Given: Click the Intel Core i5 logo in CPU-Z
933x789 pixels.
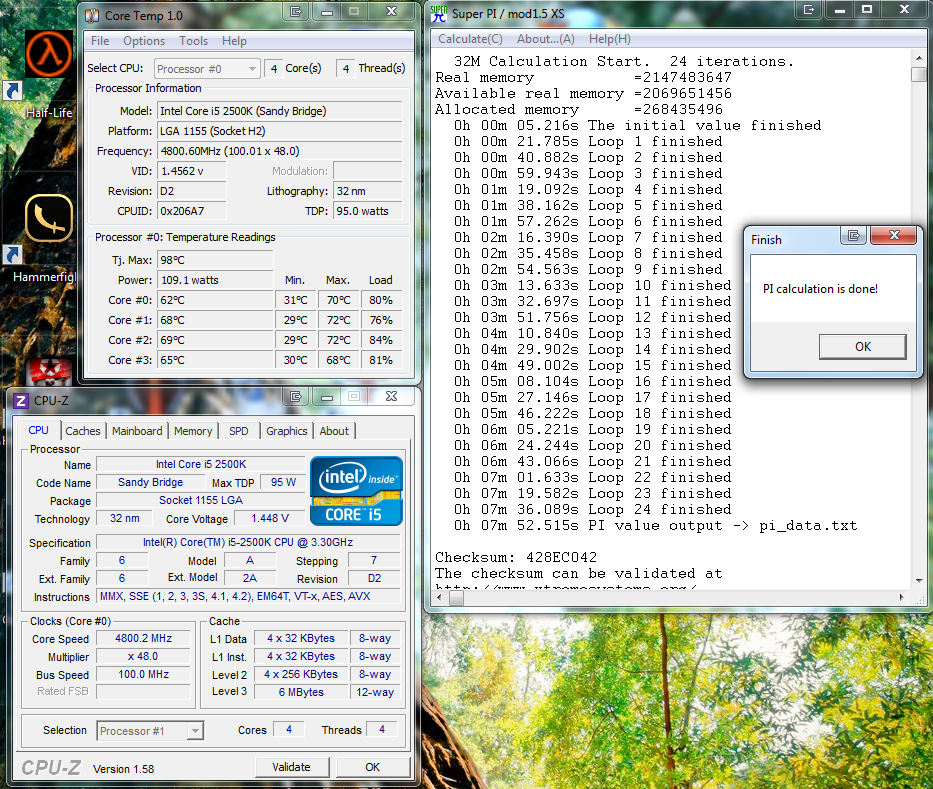Looking at the screenshot, I should point(356,491).
